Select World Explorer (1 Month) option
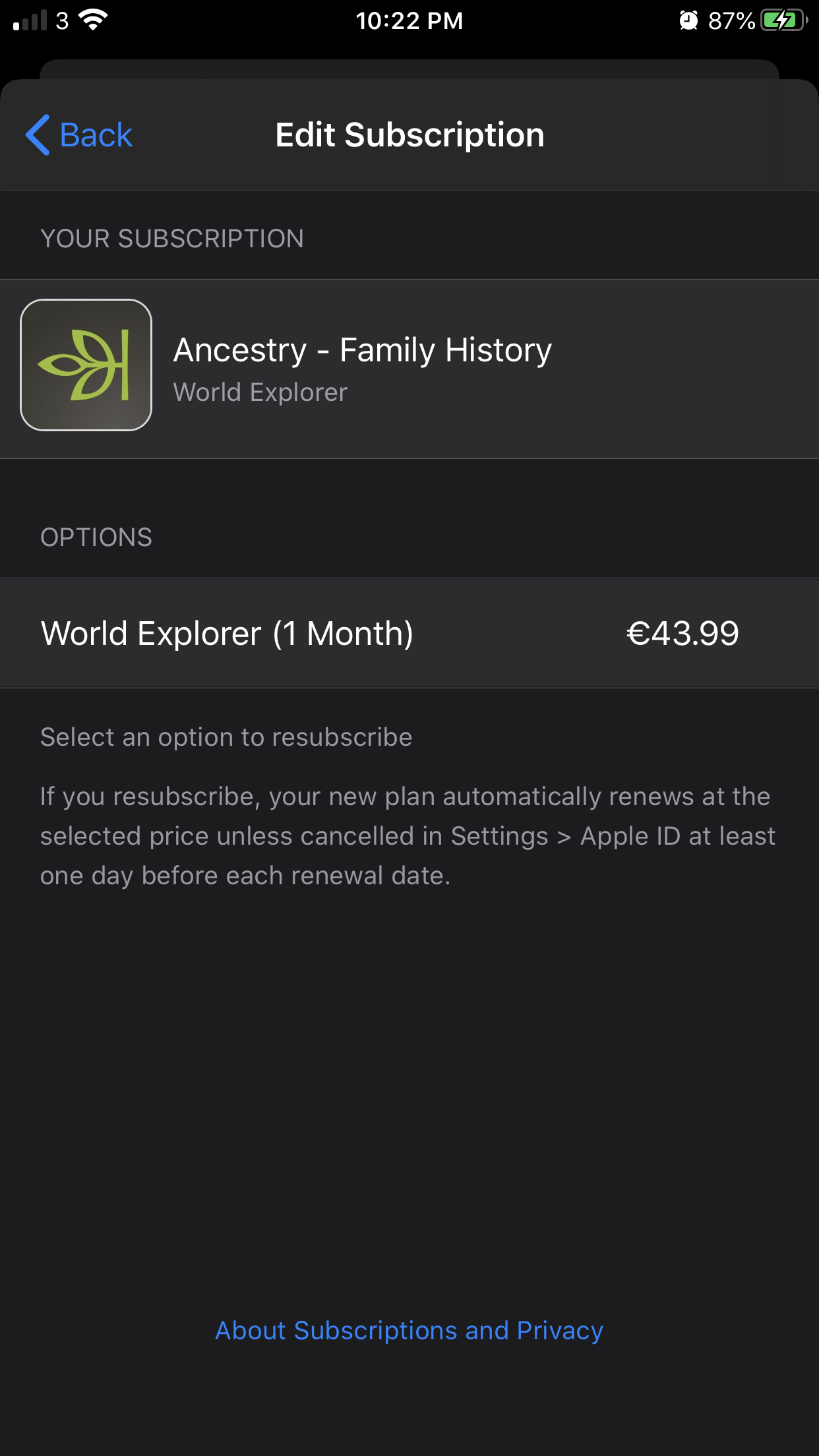Image resolution: width=819 pixels, height=1456 pixels. [x=227, y=634]
